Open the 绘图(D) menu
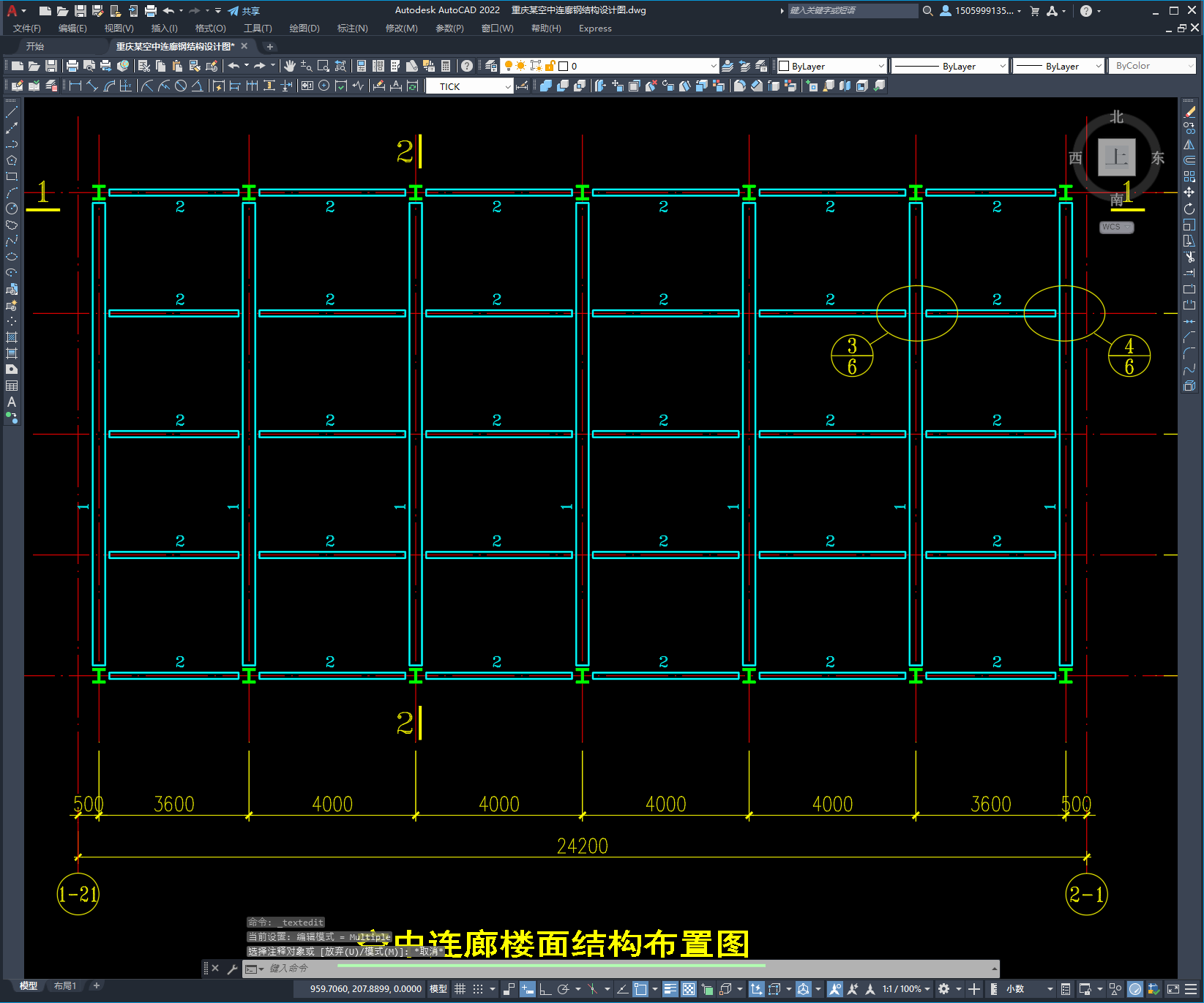The height and width of the screenshot is (1003, 1204). [x=304, y=28]
